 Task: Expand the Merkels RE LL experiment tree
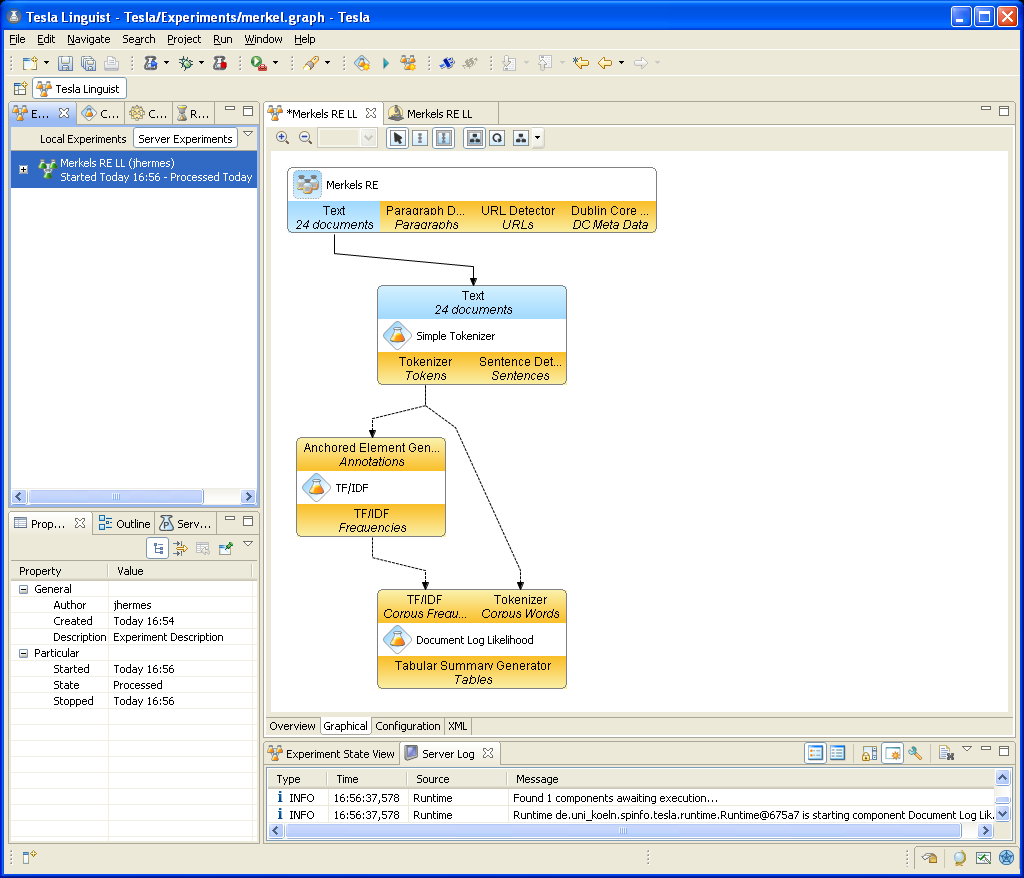pos(23,170)
